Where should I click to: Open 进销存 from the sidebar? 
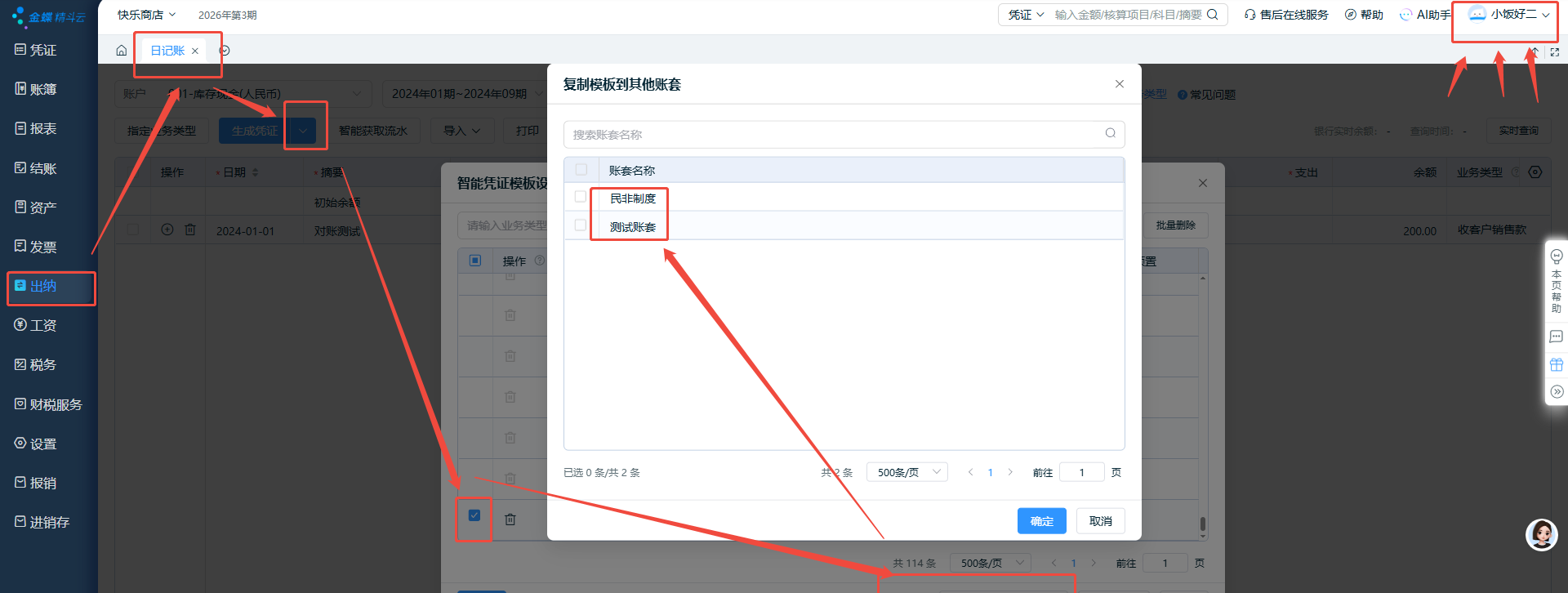point(42,522)
